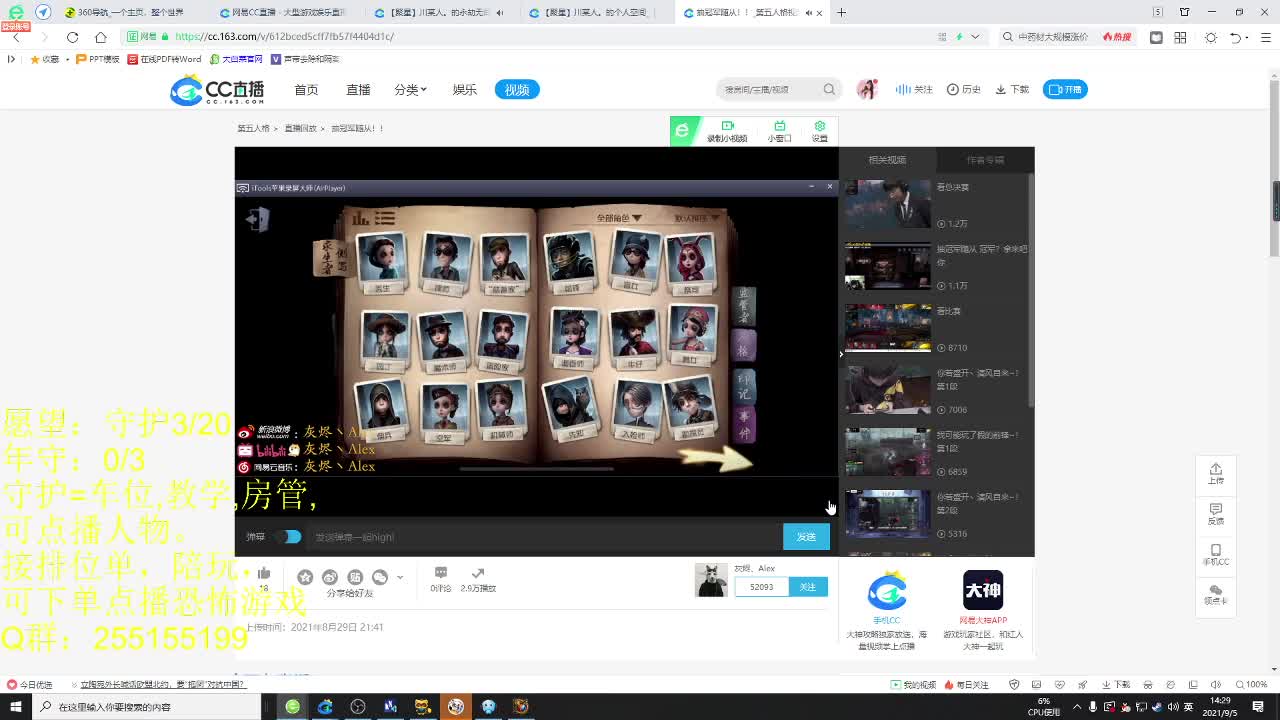Image resolution: width=1280 pixels, height=720 pixels.
Task: Expand more share options arrow
Action: tap(400, 577)
